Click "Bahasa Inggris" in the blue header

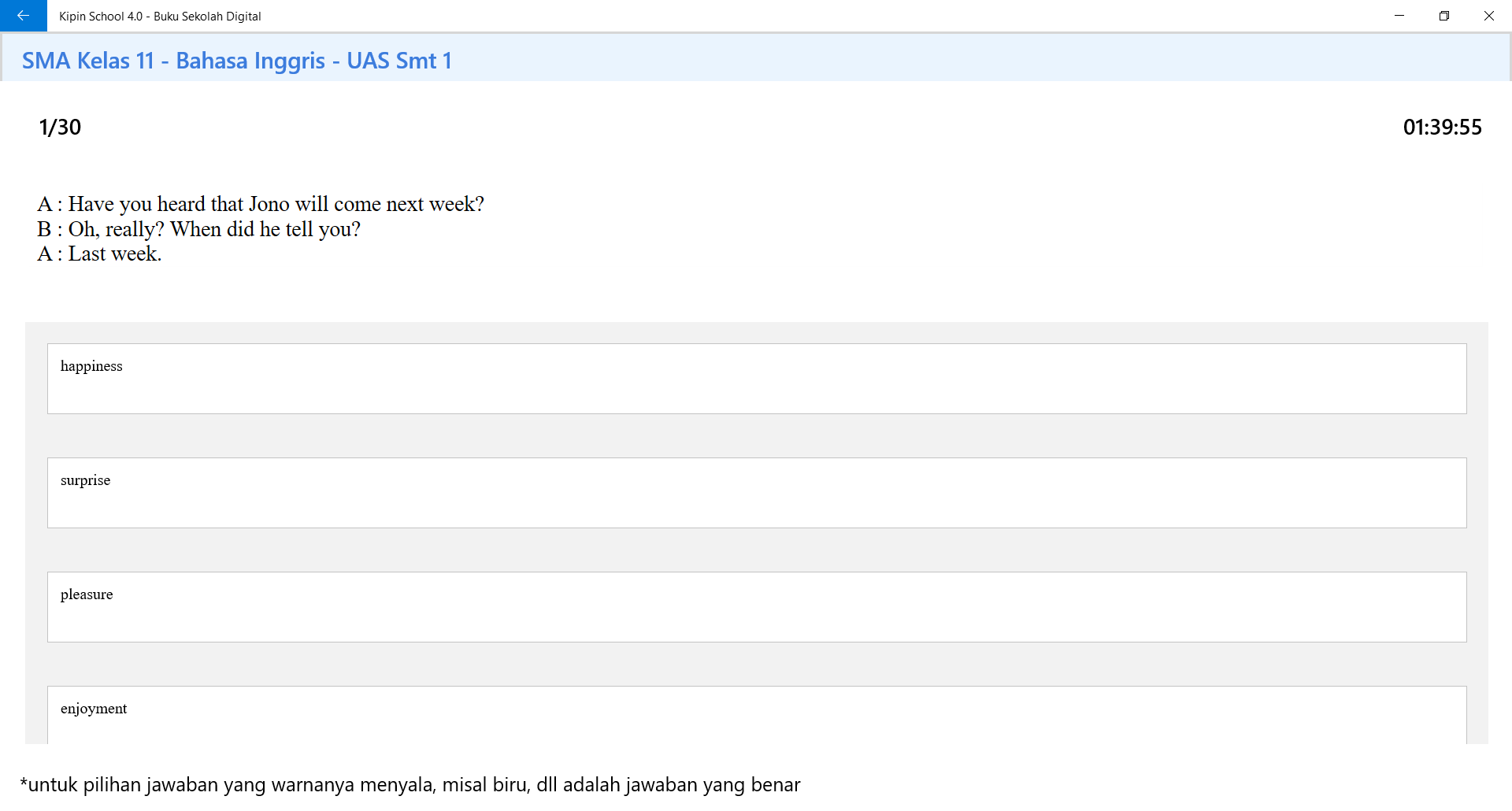click(x=250, y=61)
